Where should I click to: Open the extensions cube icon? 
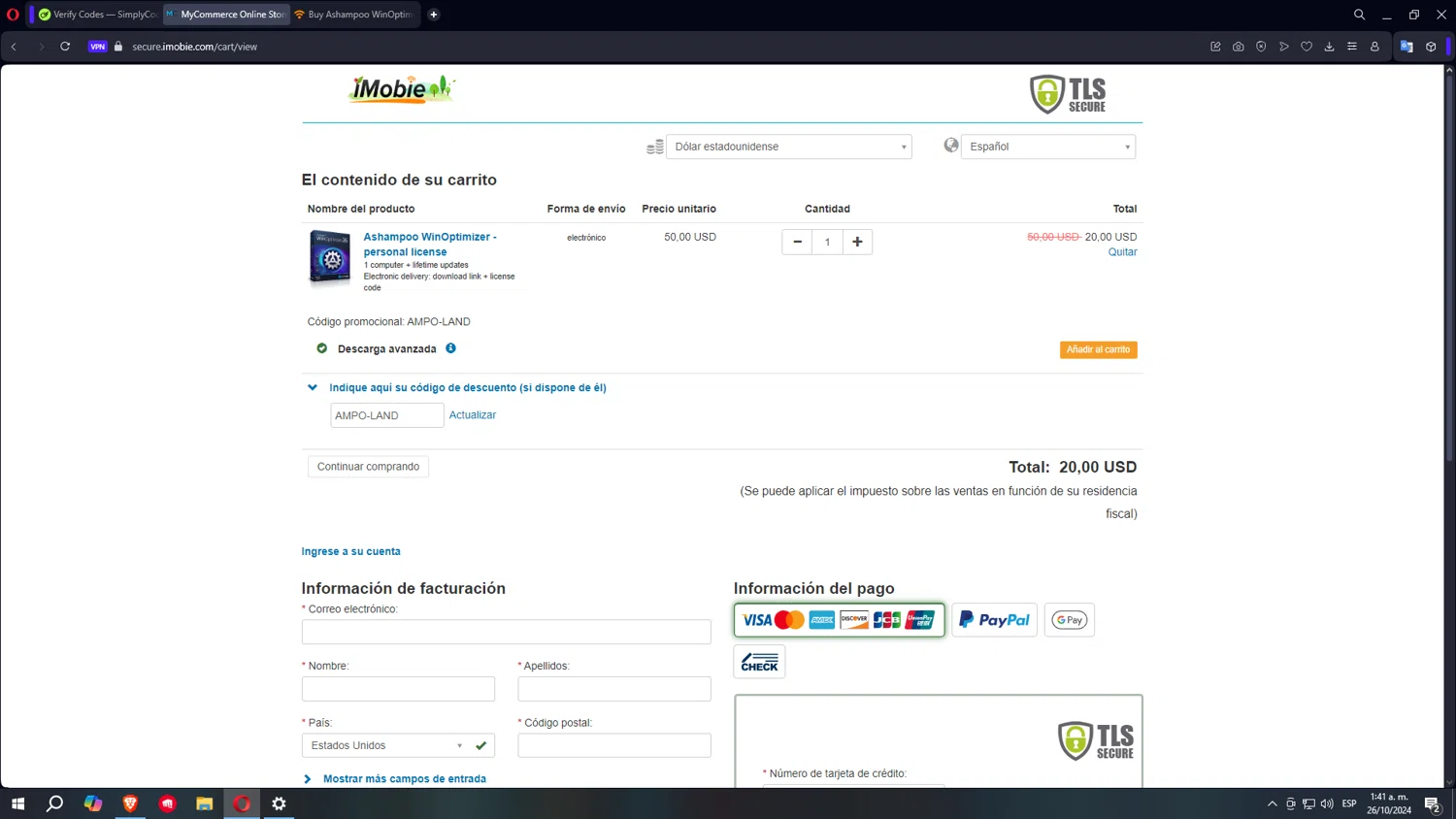pyautogui.click(x=1431, y=47)
